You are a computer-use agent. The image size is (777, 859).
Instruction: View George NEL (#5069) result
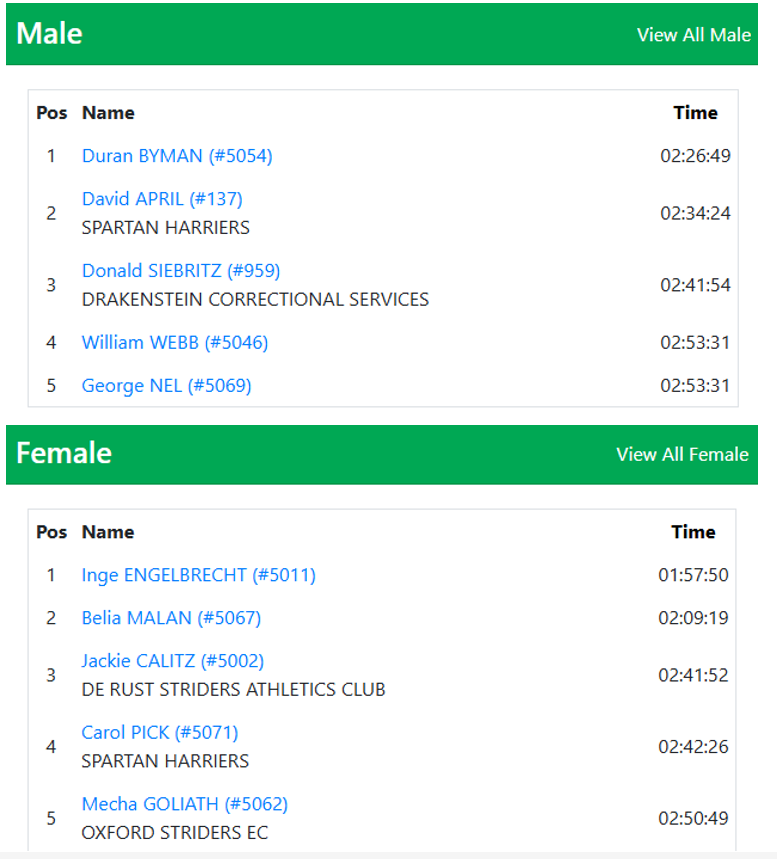tap(167, 386)
